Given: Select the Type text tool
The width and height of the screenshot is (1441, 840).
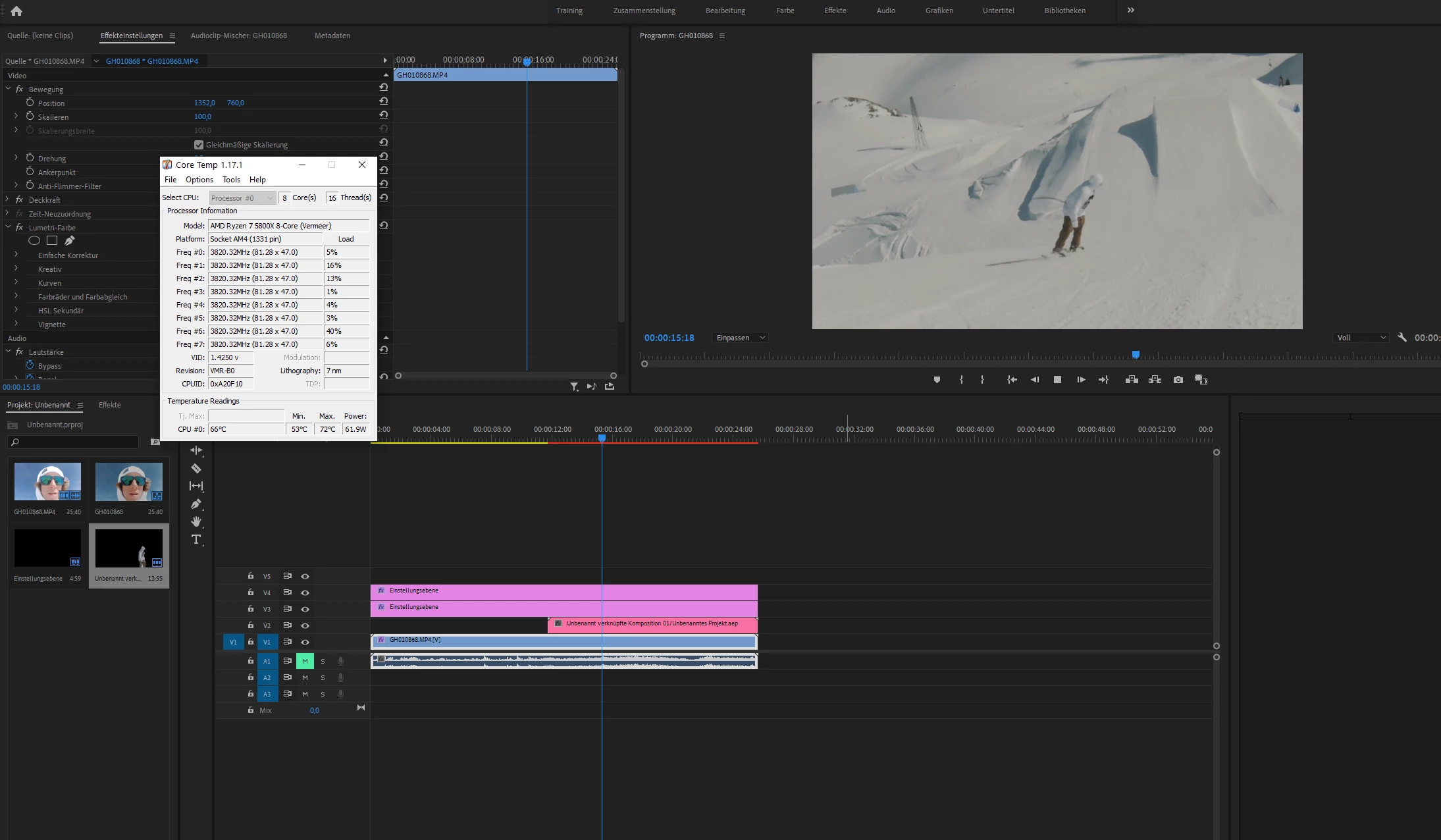Looking at the screenshot, I should [x=196, y=540].
